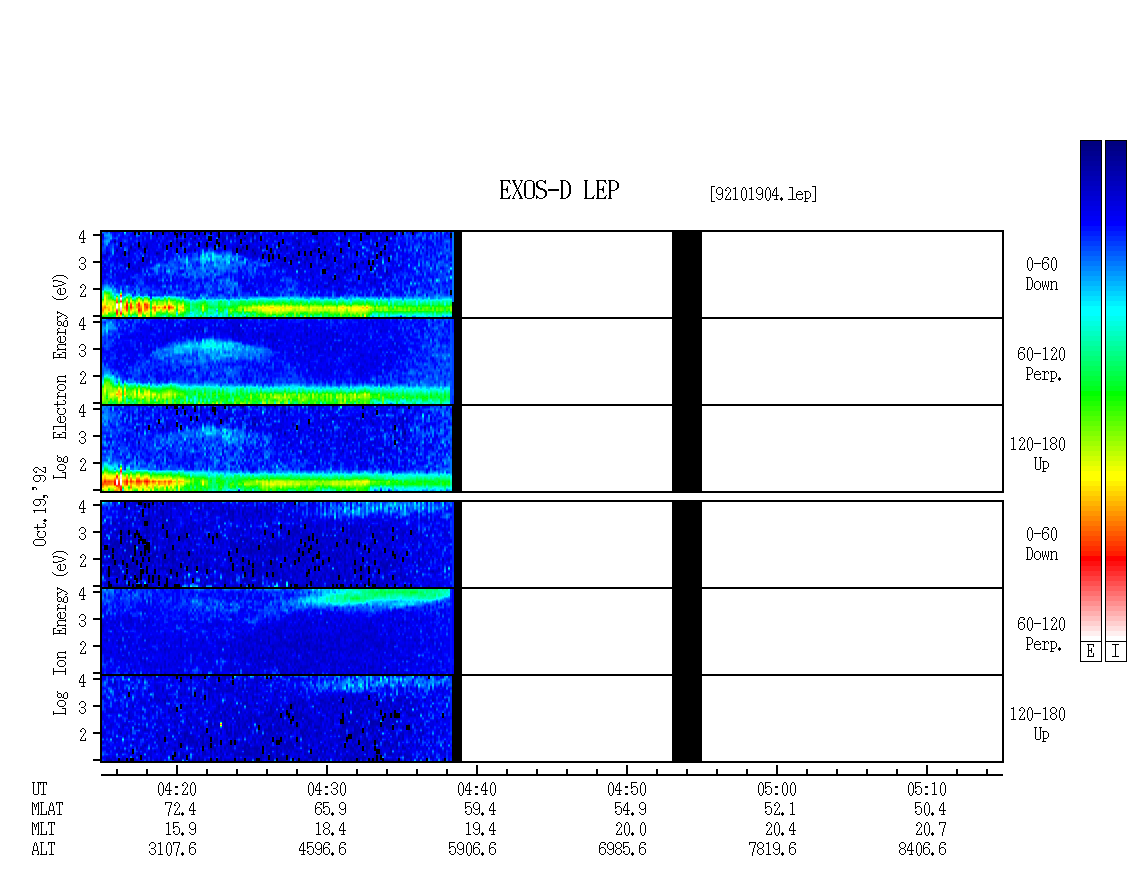
Task: Select the electron panel's 60-120 Perp. label
Action: 1041,364
